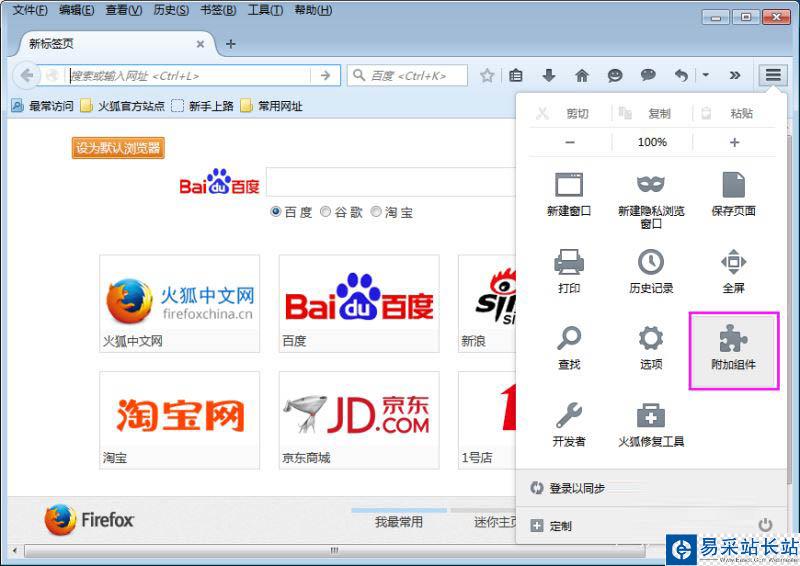This screenshot has width=800, height=566.
Task: Reset zoom via 100% label
Action: 652,142
